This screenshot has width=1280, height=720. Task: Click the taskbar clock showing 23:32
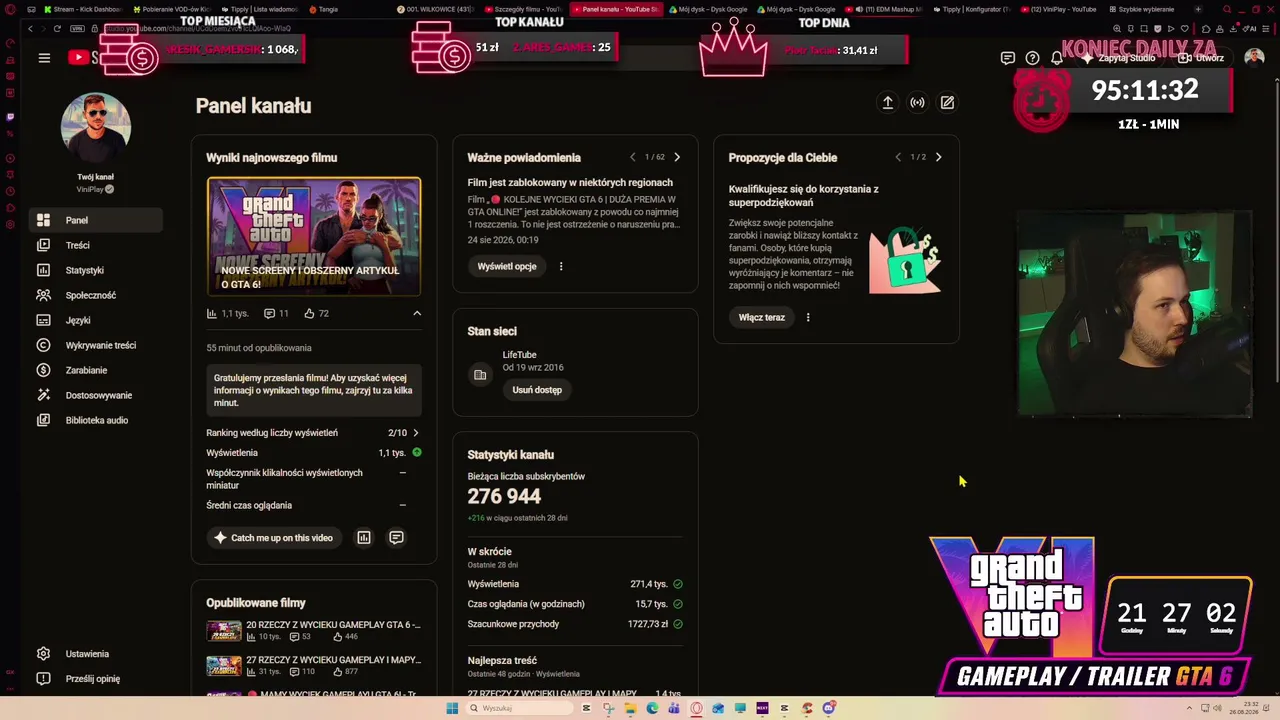click(1245, 708)
